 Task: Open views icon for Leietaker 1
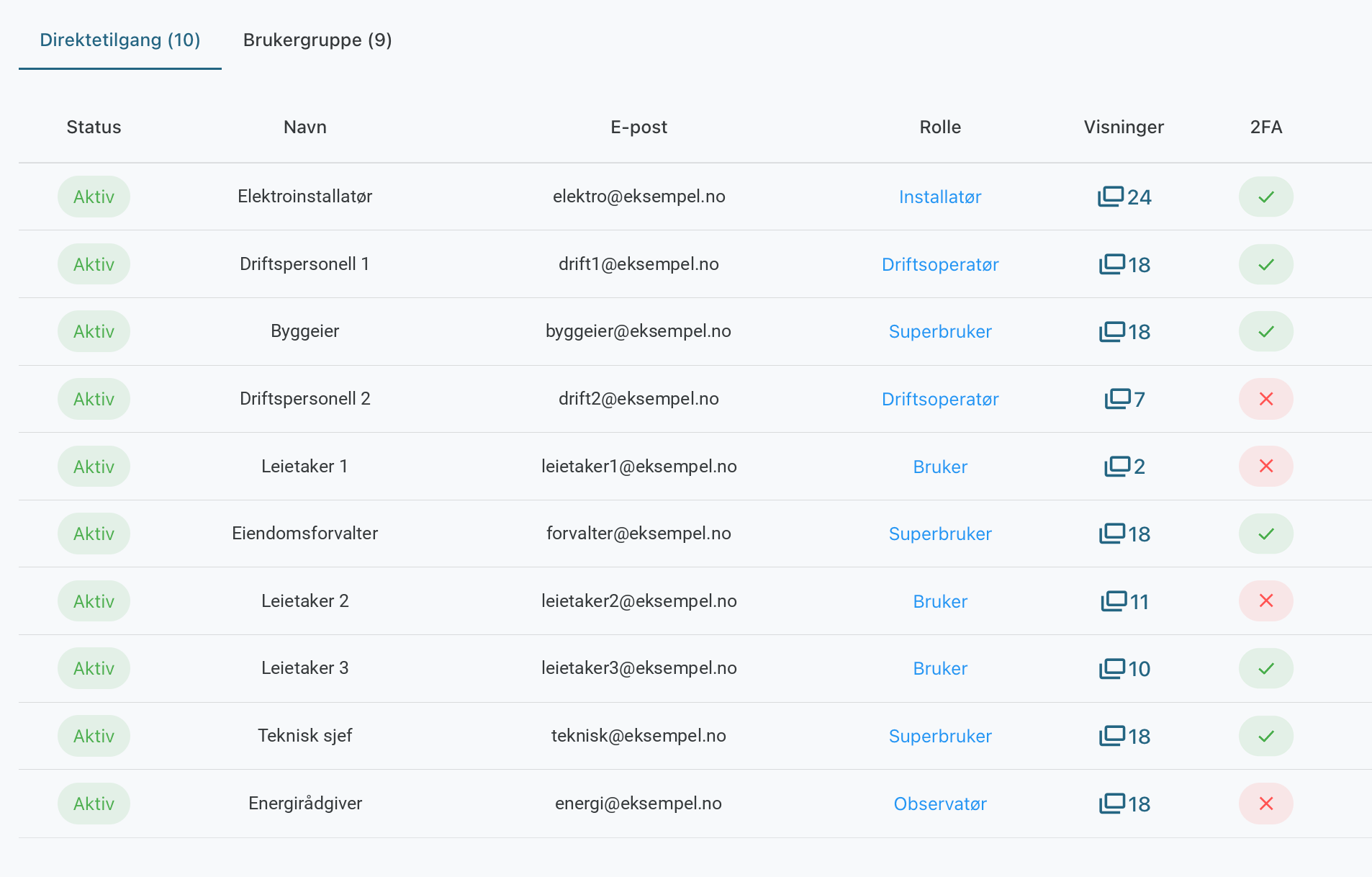[1117, 467]
